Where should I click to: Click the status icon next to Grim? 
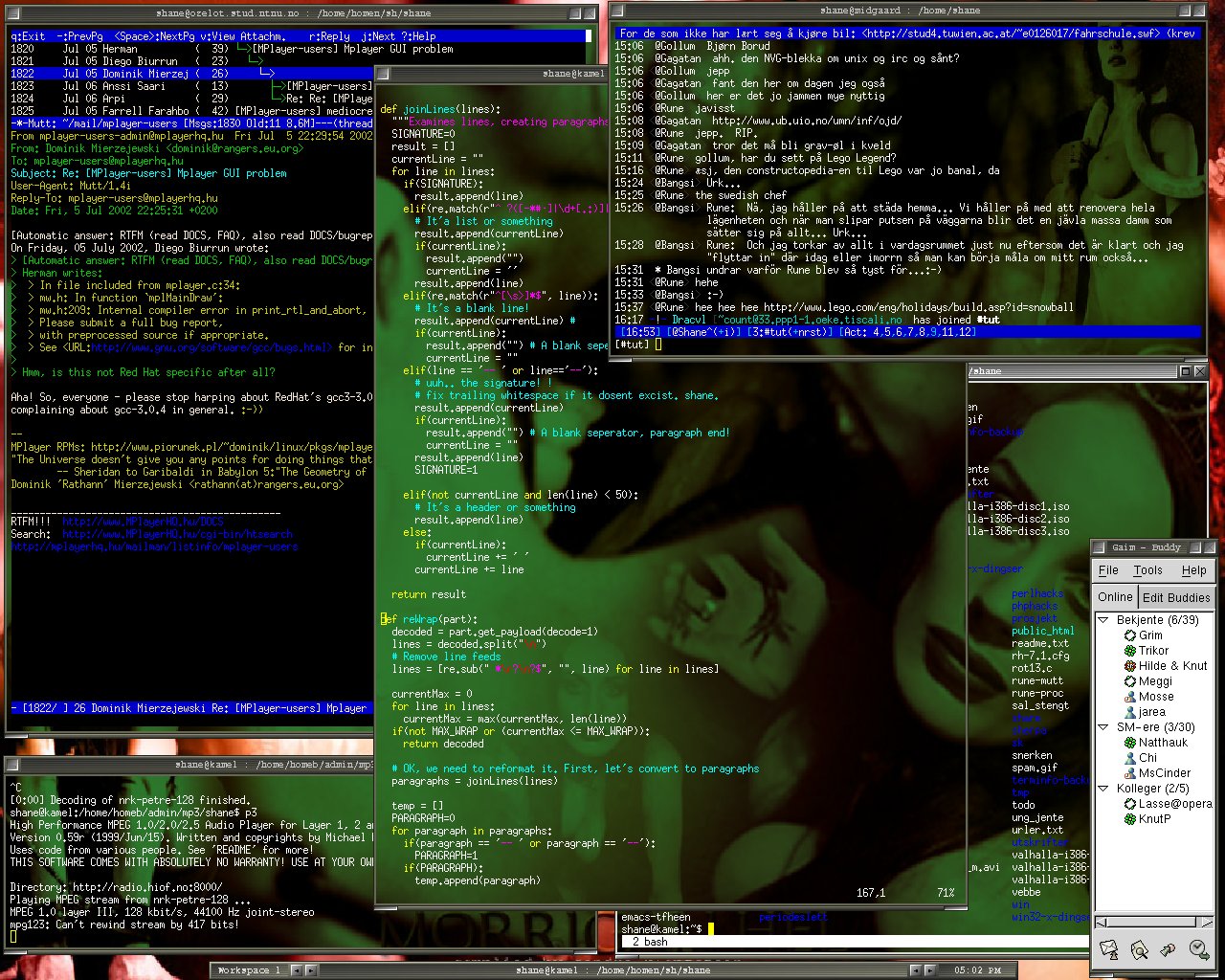point(1130,635)
